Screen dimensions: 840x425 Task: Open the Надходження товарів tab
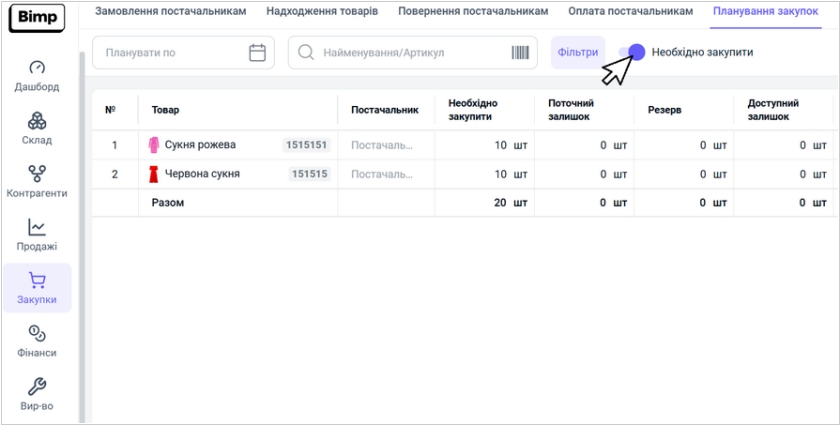pyautogui.click(x=322, y=11)
